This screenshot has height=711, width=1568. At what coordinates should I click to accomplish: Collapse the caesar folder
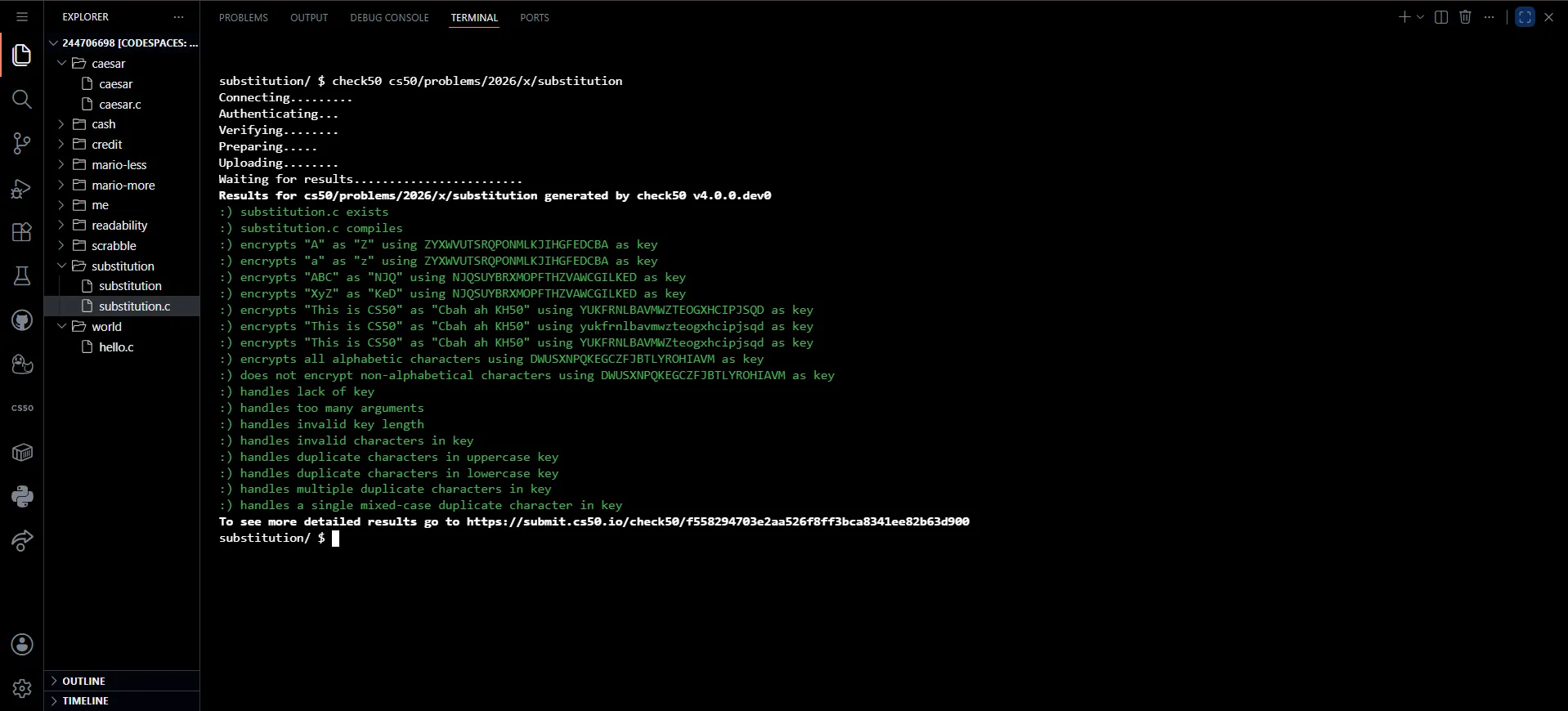pyautogui.click(x=122, y=63)
